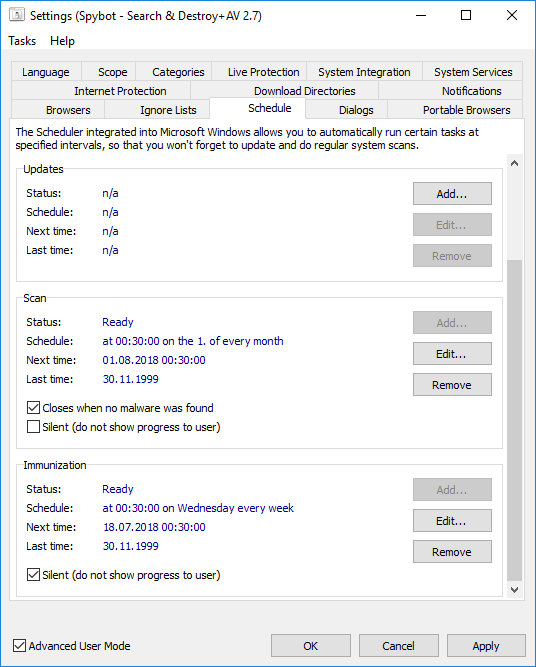Open the System Services tab
The image size is (536, 667).
pyautogui.click(x=473, y=72)
